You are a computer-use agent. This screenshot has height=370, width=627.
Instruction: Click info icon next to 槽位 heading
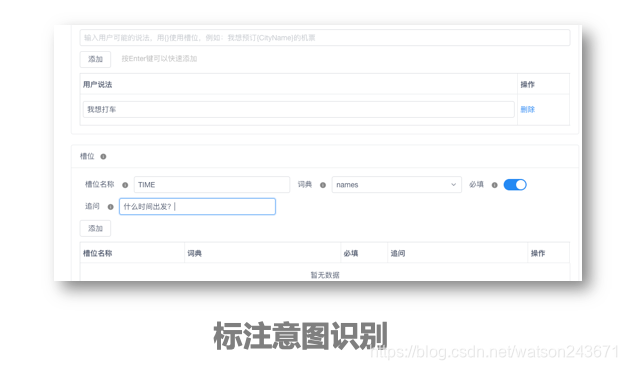103,156
